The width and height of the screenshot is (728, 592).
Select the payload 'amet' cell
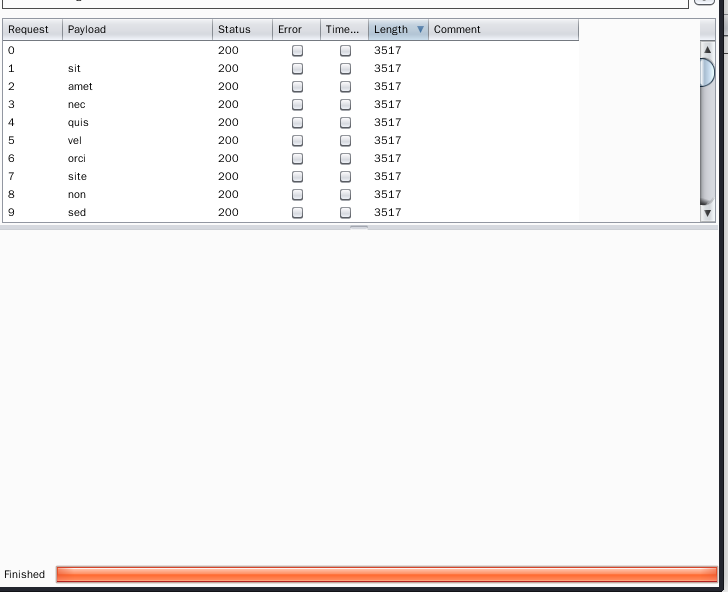point(137,86)
